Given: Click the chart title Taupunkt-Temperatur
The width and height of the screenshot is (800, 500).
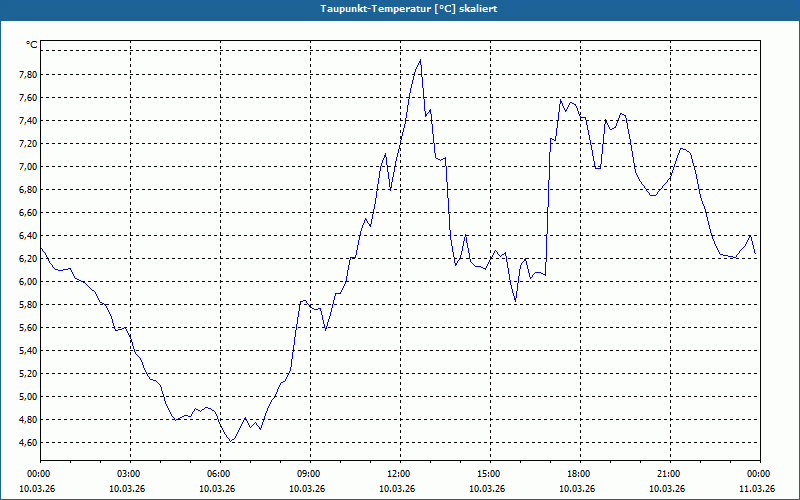Looking at the screenshot, I should [399, 8].
